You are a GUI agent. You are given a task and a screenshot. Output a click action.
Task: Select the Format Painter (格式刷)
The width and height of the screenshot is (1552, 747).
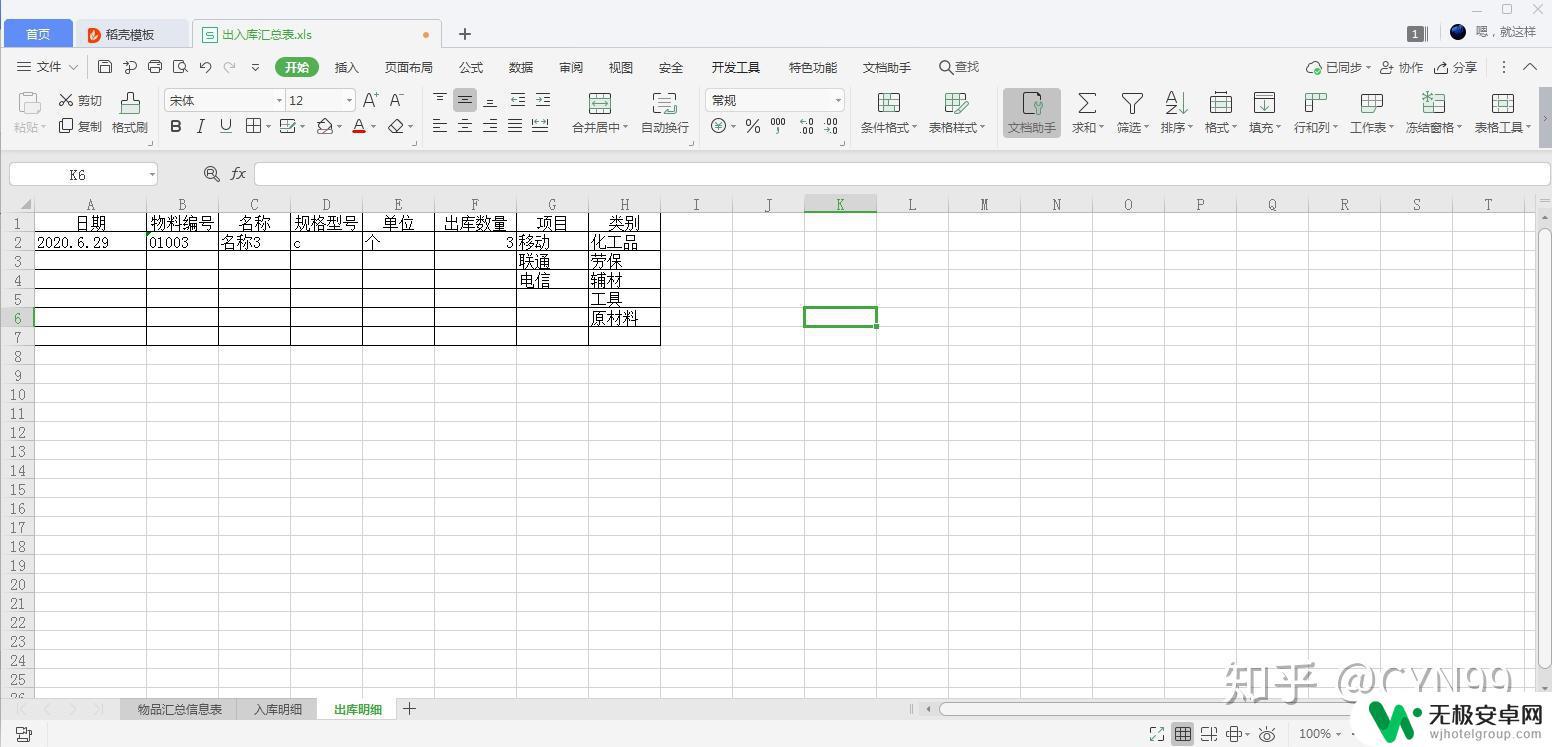[x=130, y=113]
